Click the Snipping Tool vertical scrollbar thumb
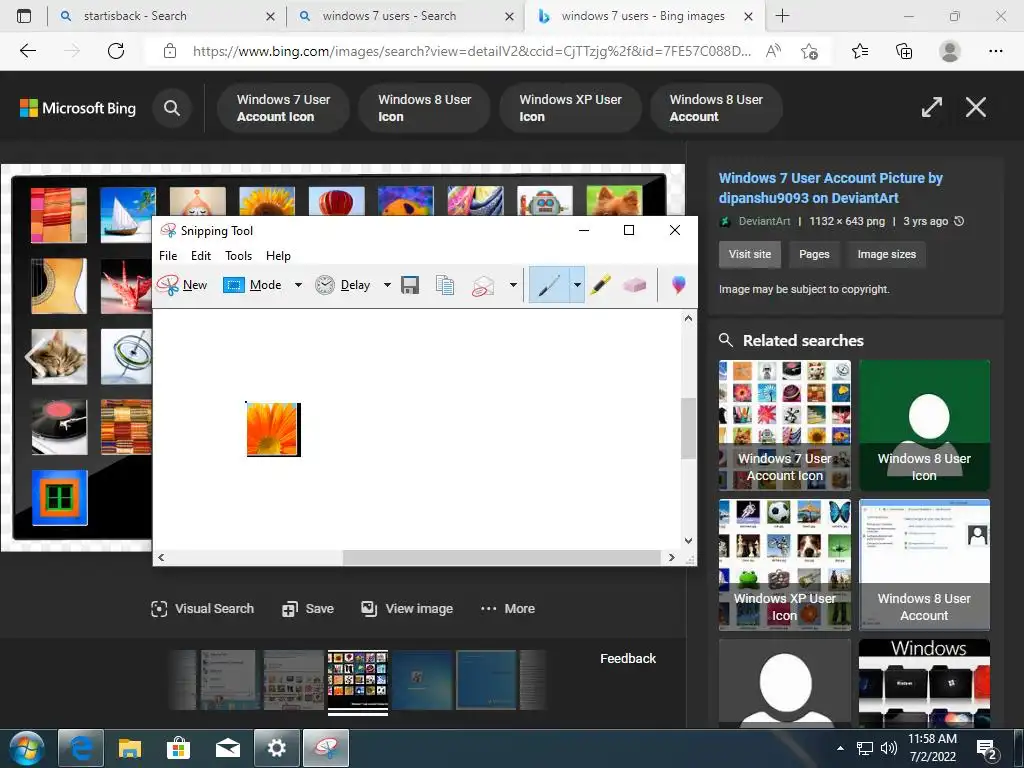The width and height of the screenshot is (1024, 768). coord(688,428)
